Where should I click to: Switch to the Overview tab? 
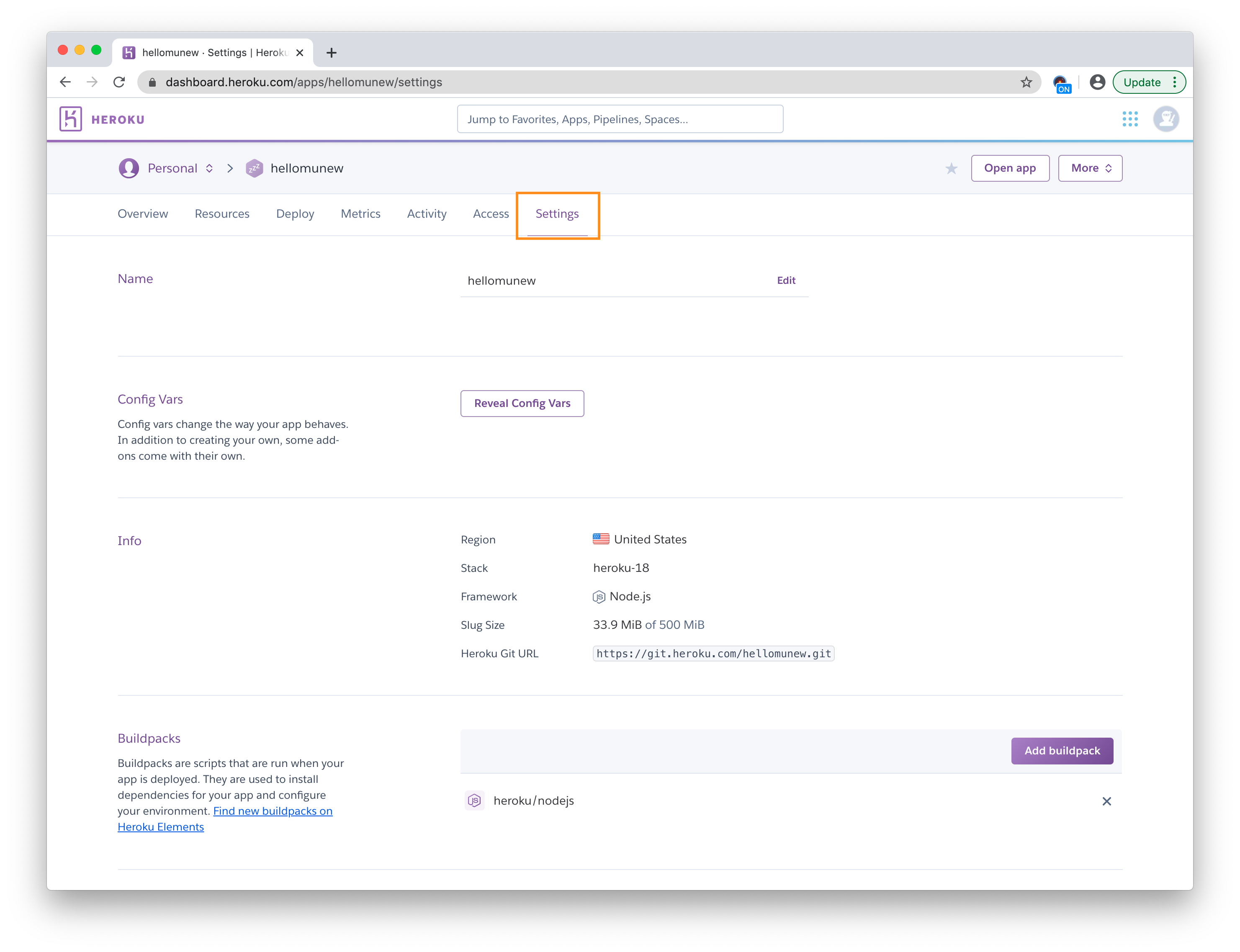click(143, 214)
